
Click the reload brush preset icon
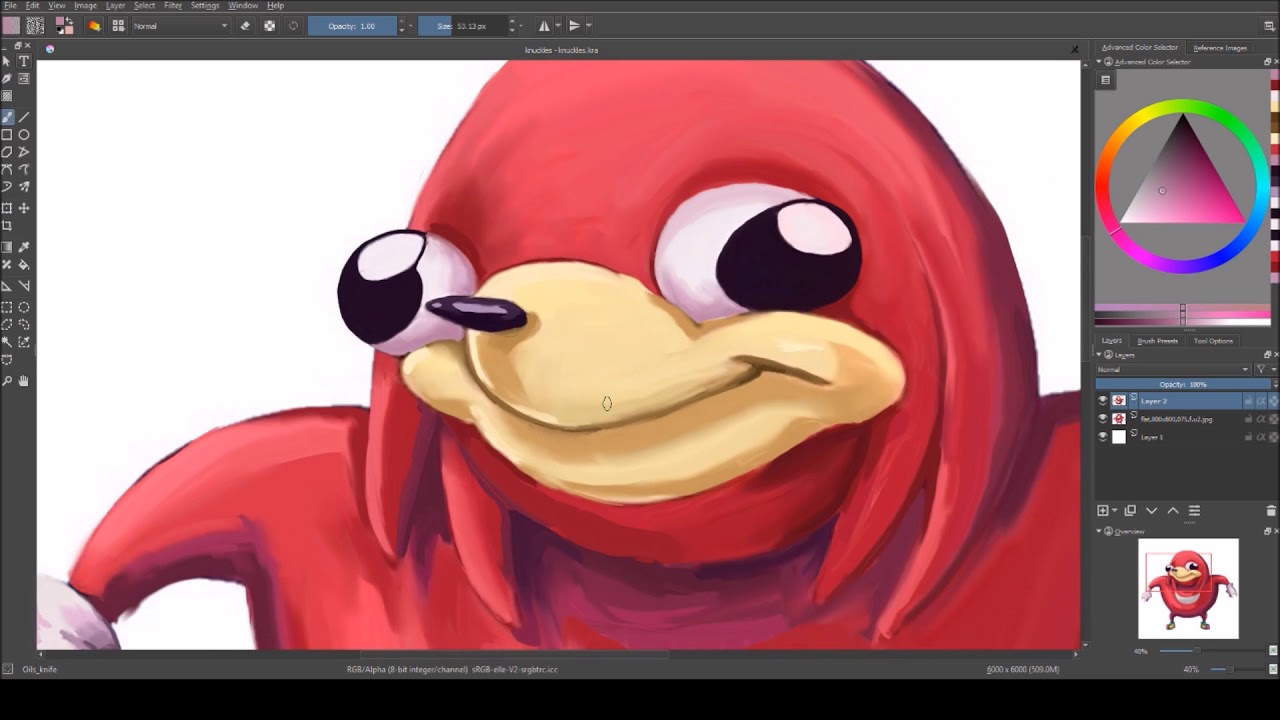[293, 26]
